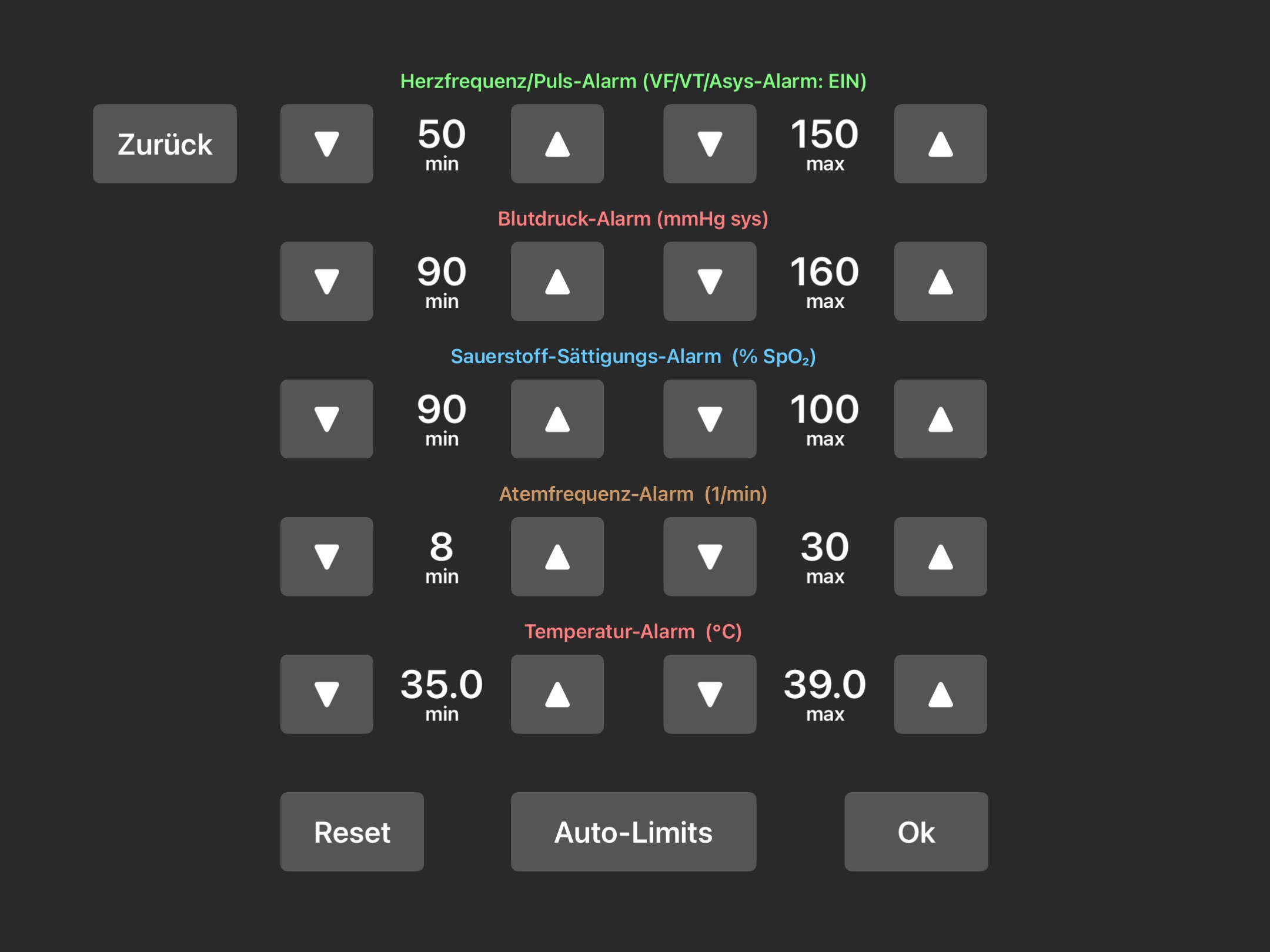1270x952 pixels.
Task: Increase Atemfrequenz minimum of 8
Action: 557,557
